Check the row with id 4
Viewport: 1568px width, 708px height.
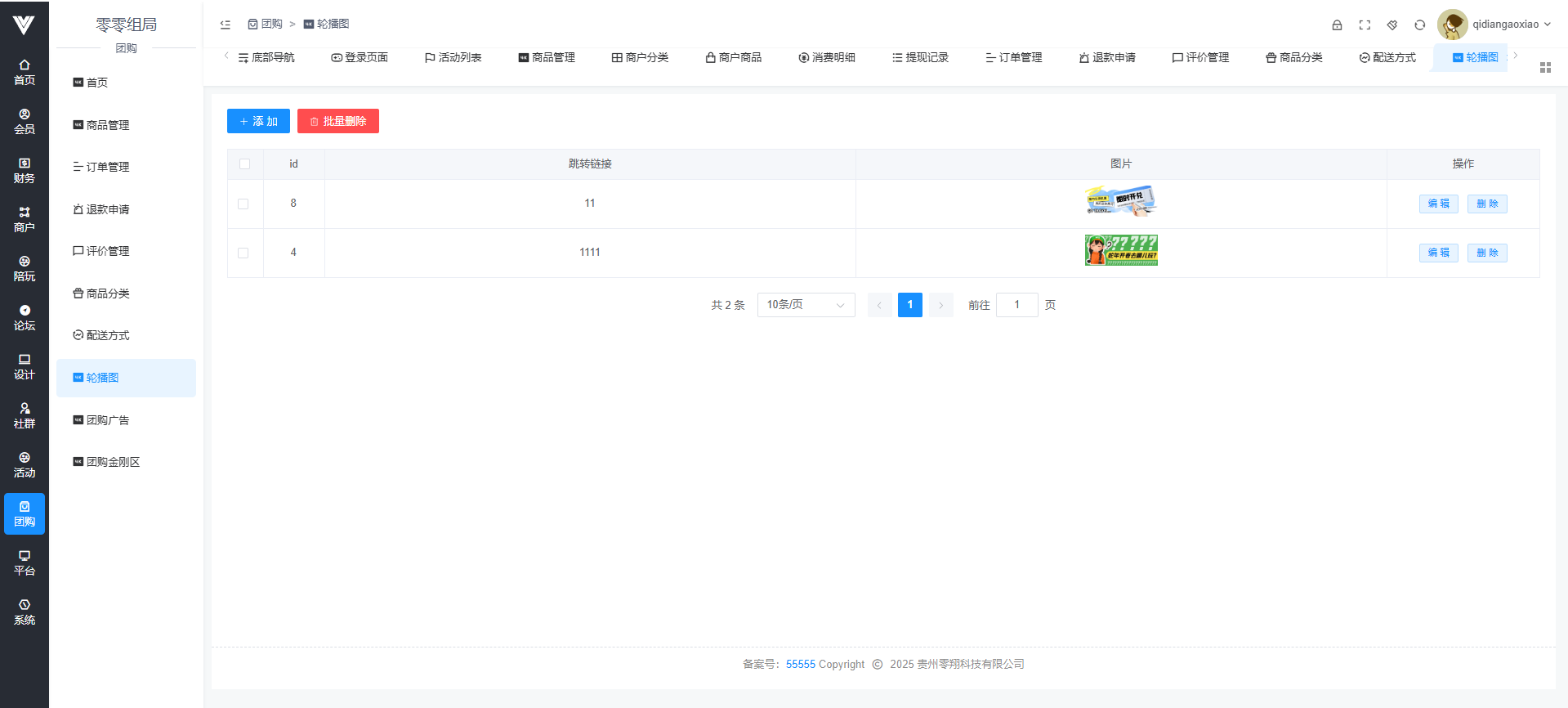tap(243, 253)
